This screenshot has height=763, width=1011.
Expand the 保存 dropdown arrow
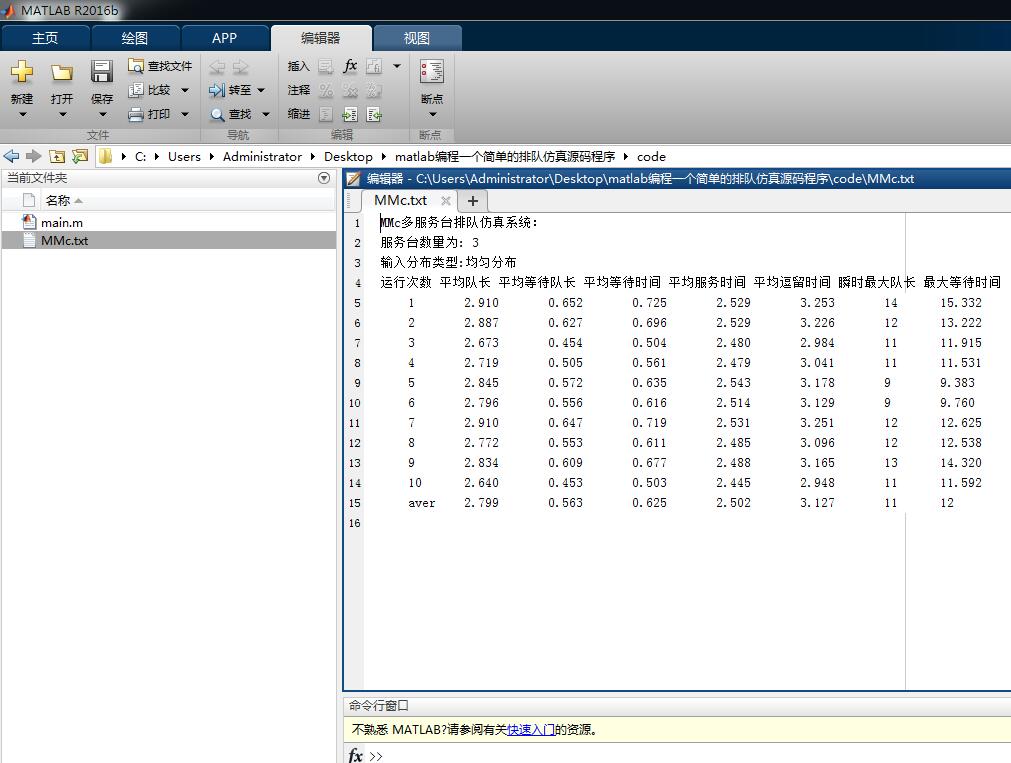pos(103,115)
